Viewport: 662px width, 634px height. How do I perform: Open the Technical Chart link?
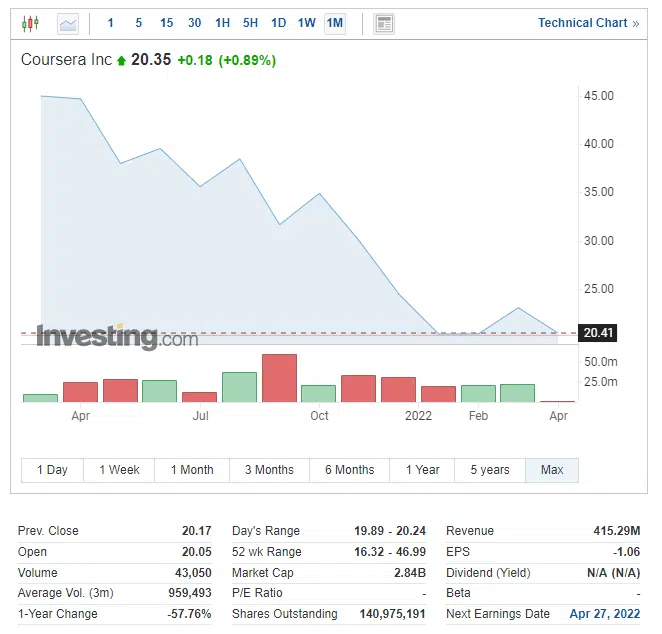(x=589, y=23)
